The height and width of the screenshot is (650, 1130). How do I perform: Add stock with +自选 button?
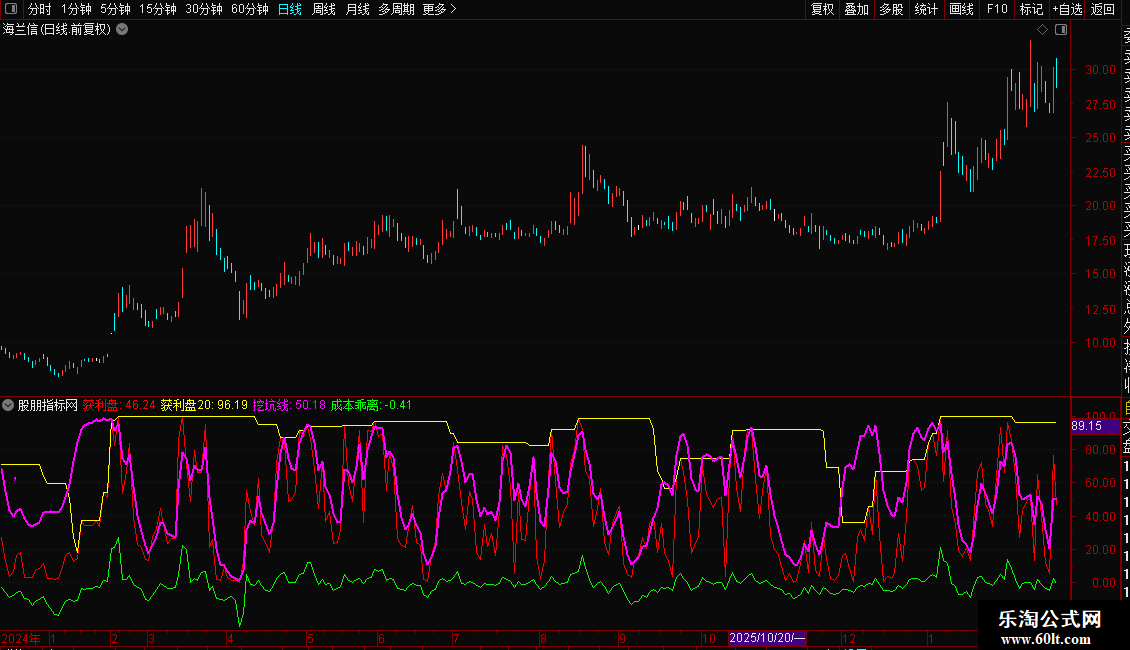coord(1067,9)
